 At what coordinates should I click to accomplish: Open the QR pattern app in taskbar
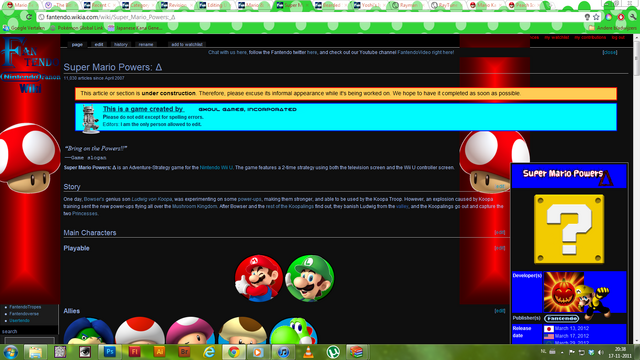coord(60,352)
